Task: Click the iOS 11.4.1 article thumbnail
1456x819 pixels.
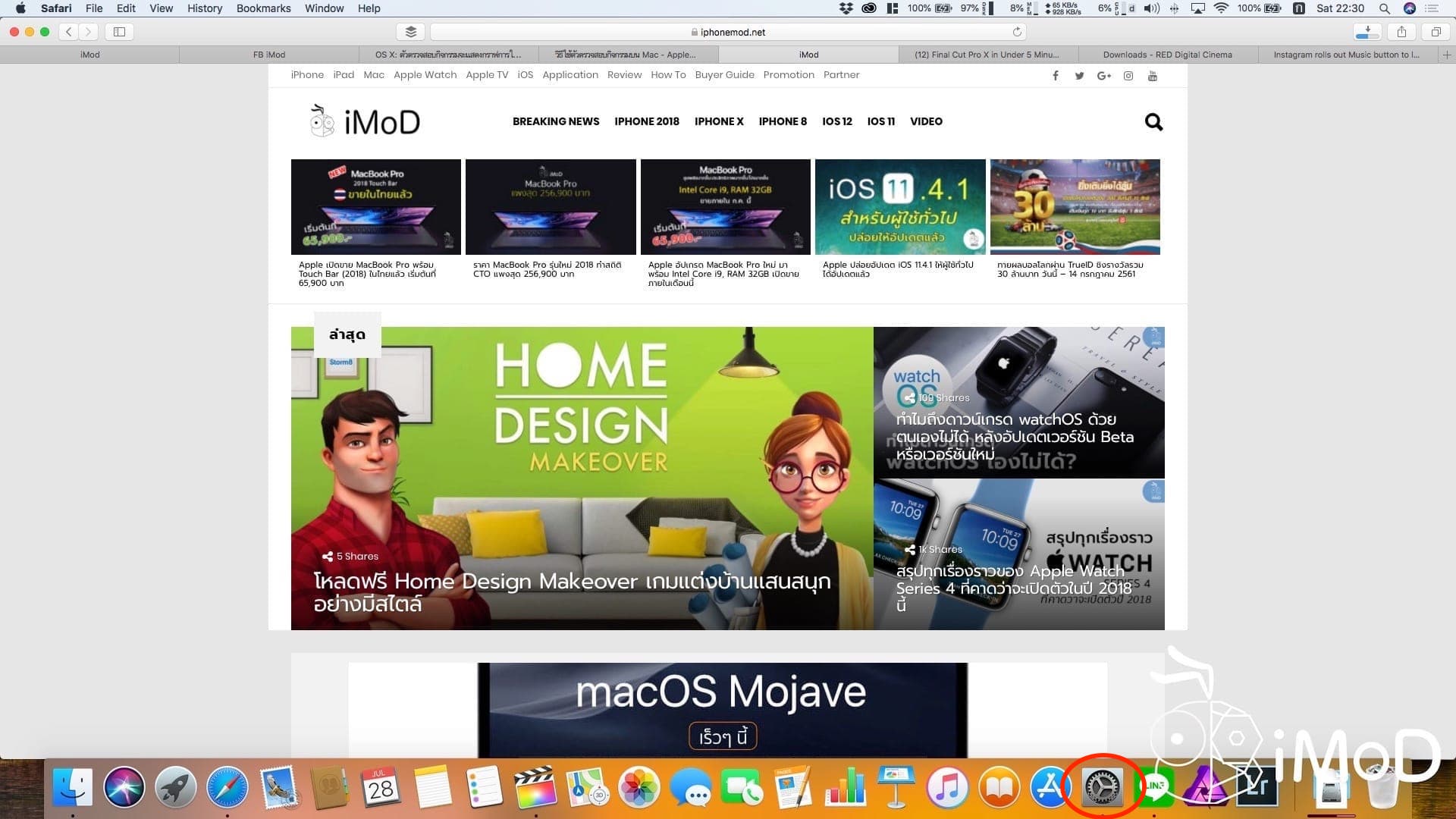Action: pyautogui.click(x=900, y=206)
